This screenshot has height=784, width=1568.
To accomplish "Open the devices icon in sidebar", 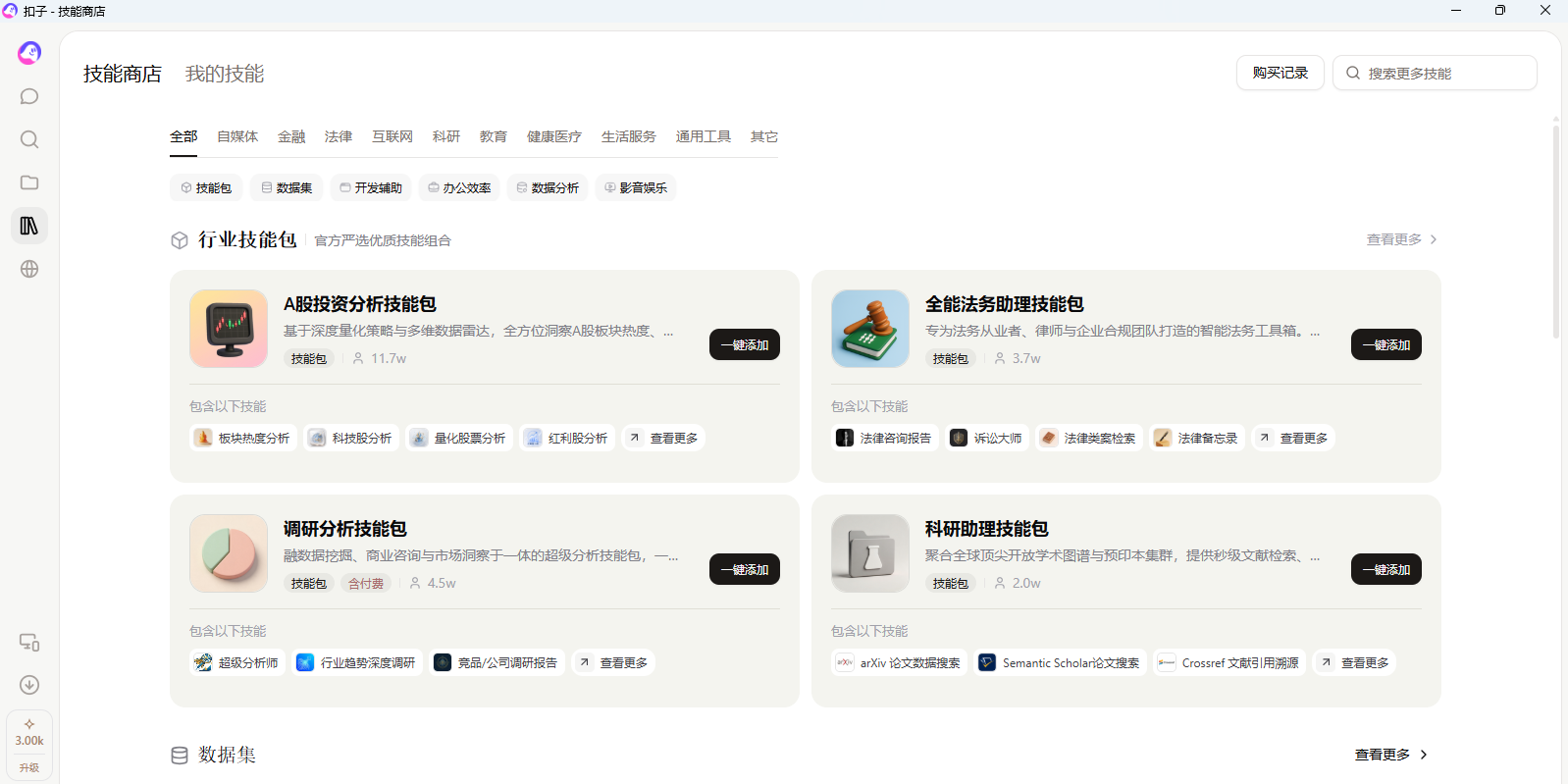I will click(29, 642).
